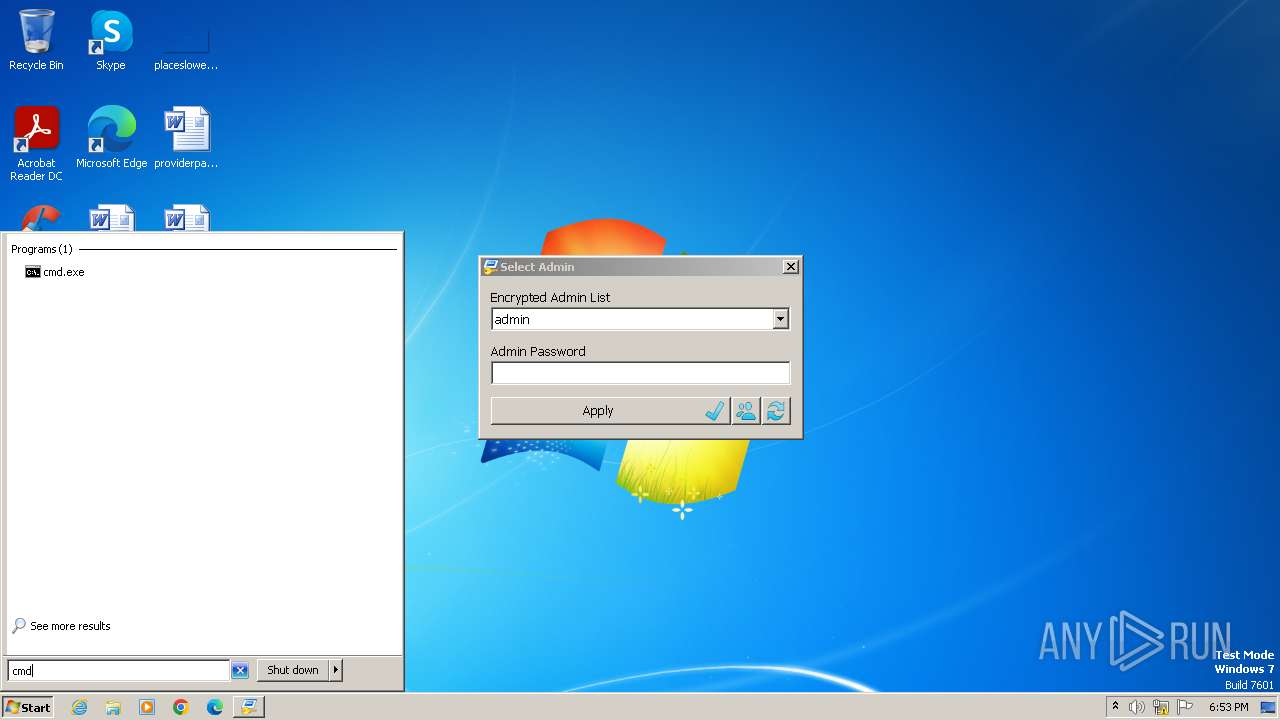Image resolution: width=1280 pixels, height=720 pixels.
Task: Click the Apply button label
Action: [598, 411]
